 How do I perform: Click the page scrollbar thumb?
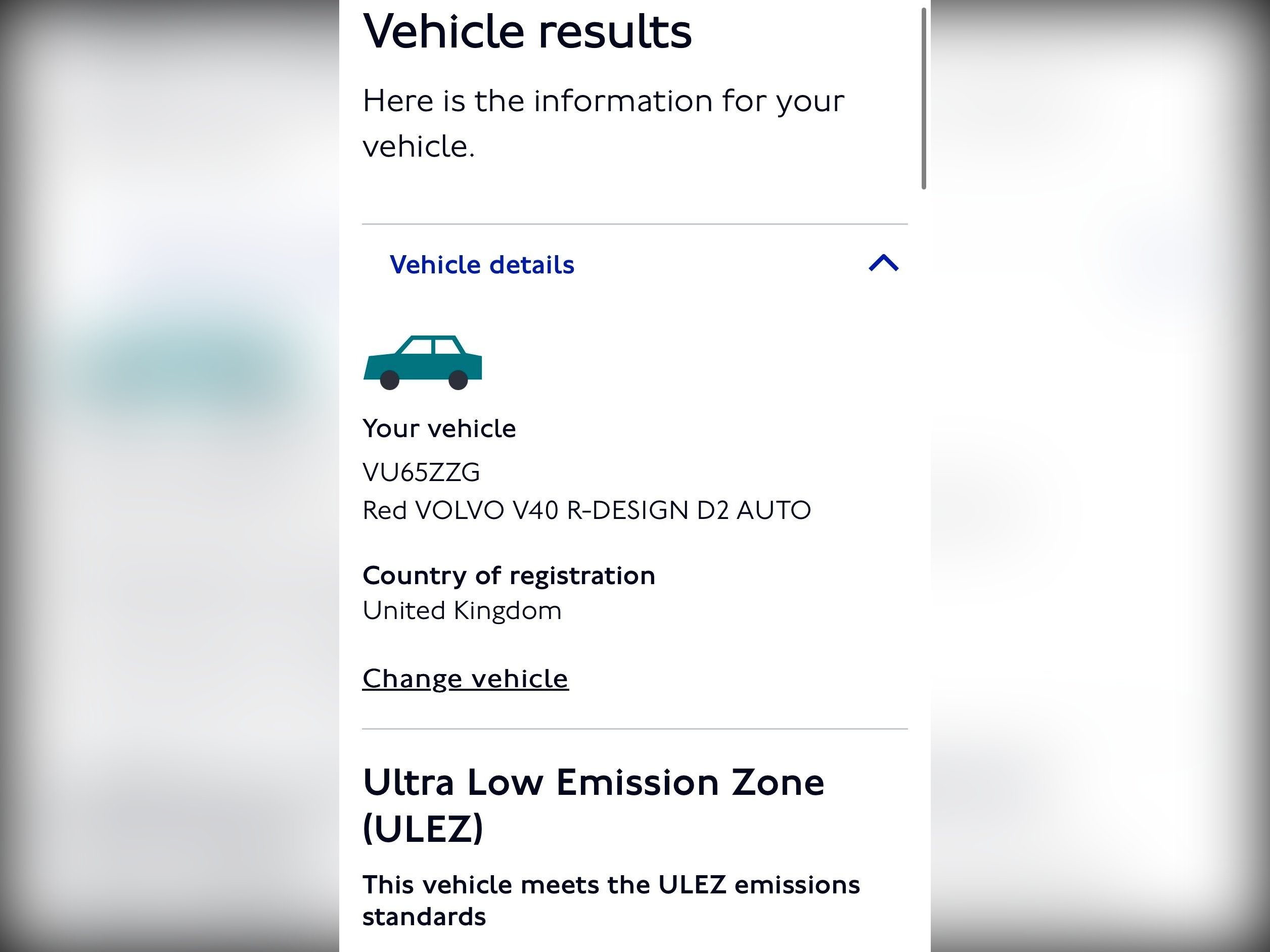tap(924, 98)
